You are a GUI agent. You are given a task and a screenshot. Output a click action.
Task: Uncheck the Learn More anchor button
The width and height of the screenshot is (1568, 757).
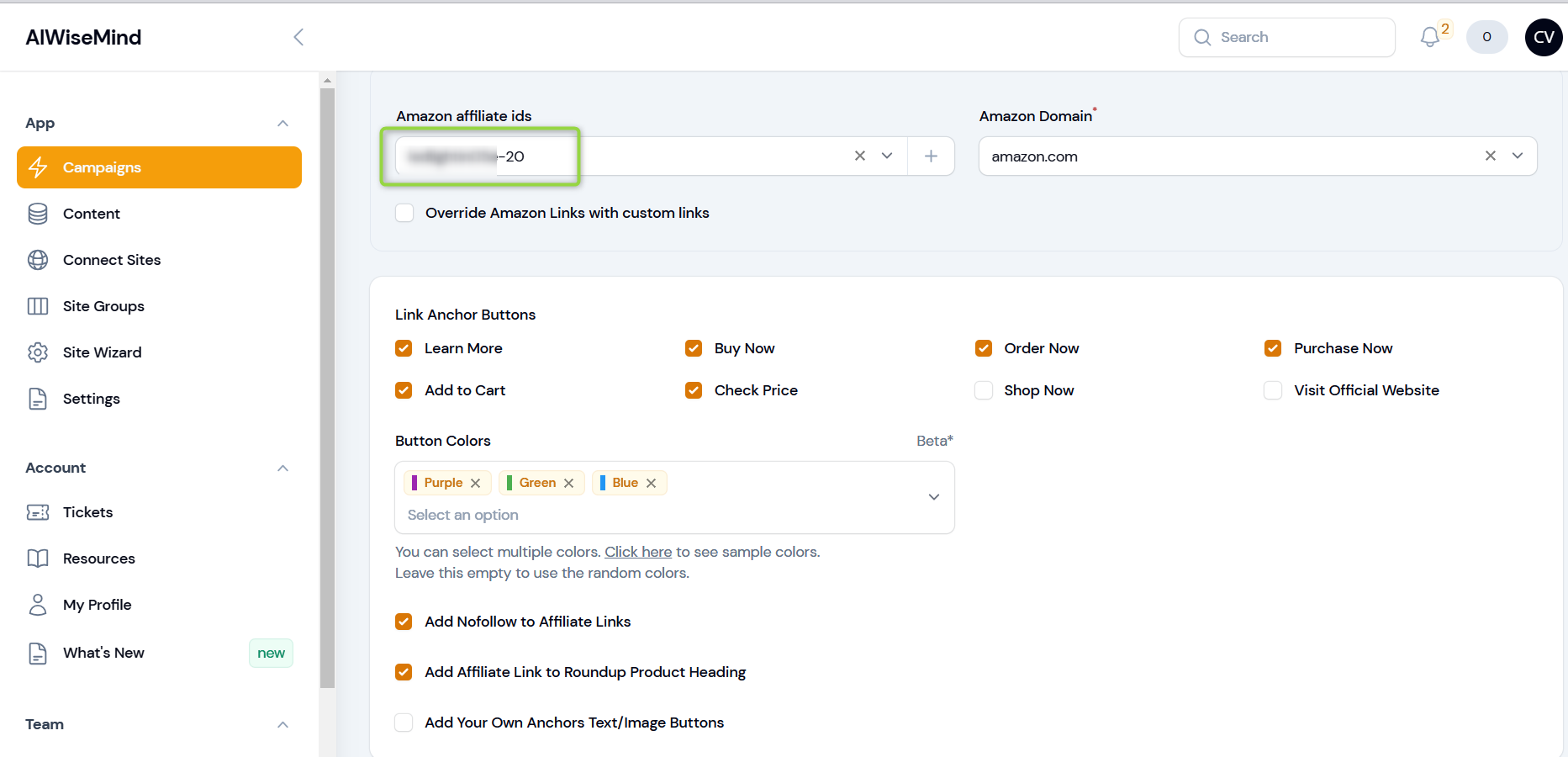coord(404,348)
